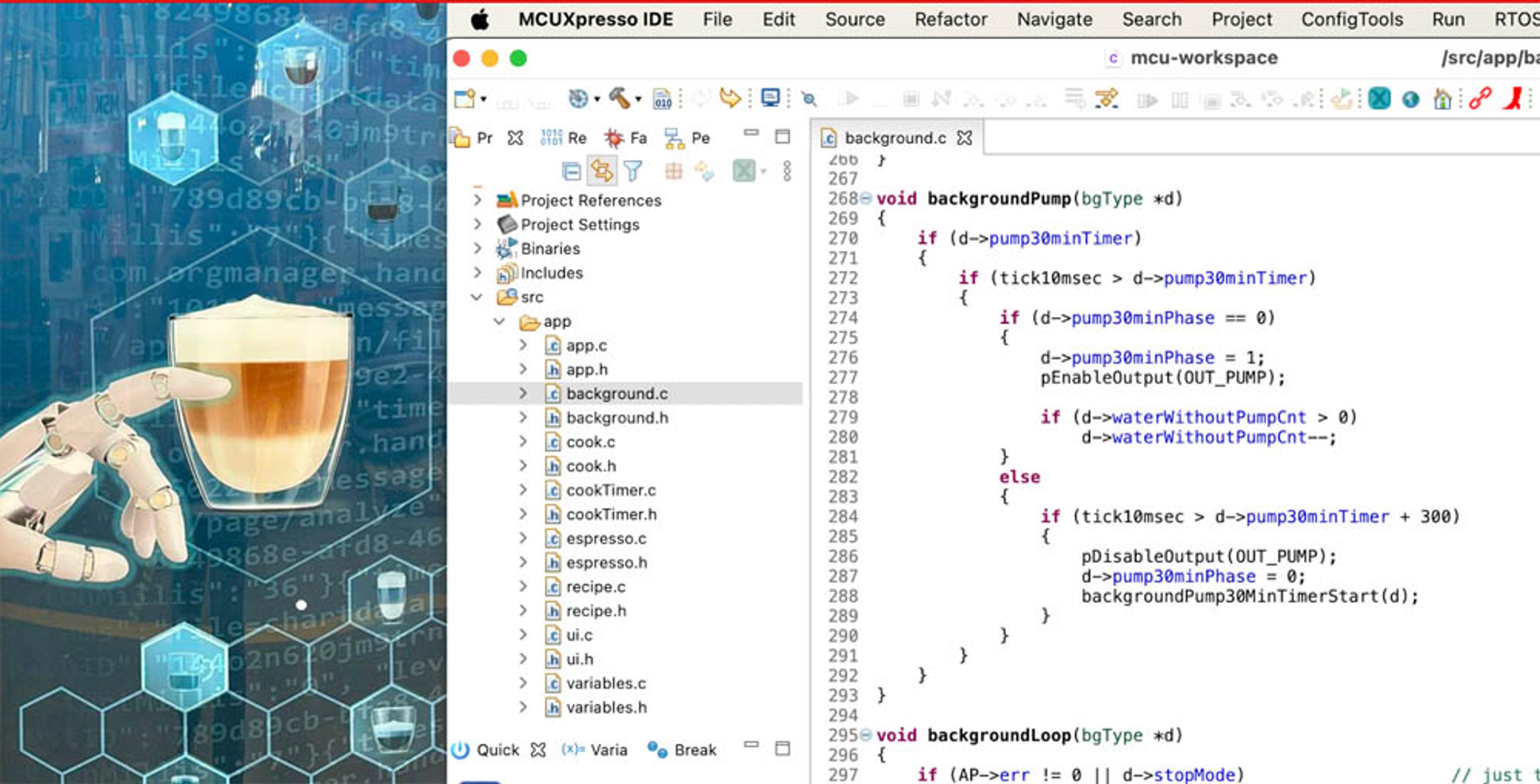Click the hammer build icon
1540x784 pixels.
click(619, 98)
